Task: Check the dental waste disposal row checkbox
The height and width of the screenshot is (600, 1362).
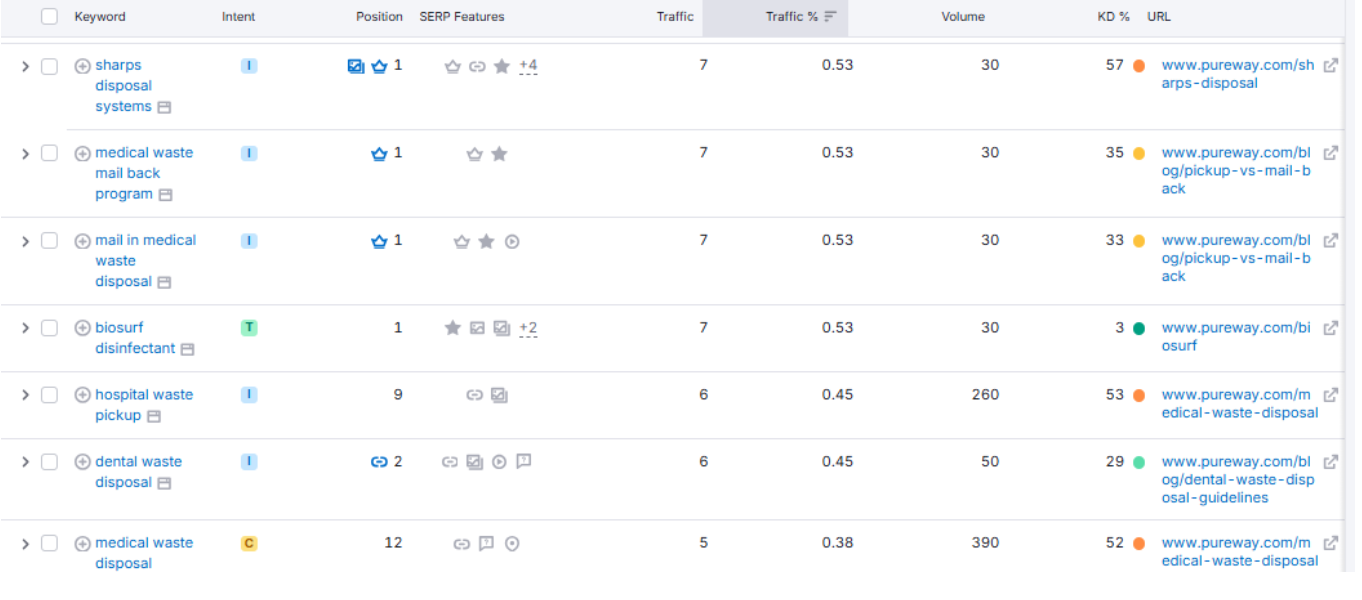Action: (49, 462)
